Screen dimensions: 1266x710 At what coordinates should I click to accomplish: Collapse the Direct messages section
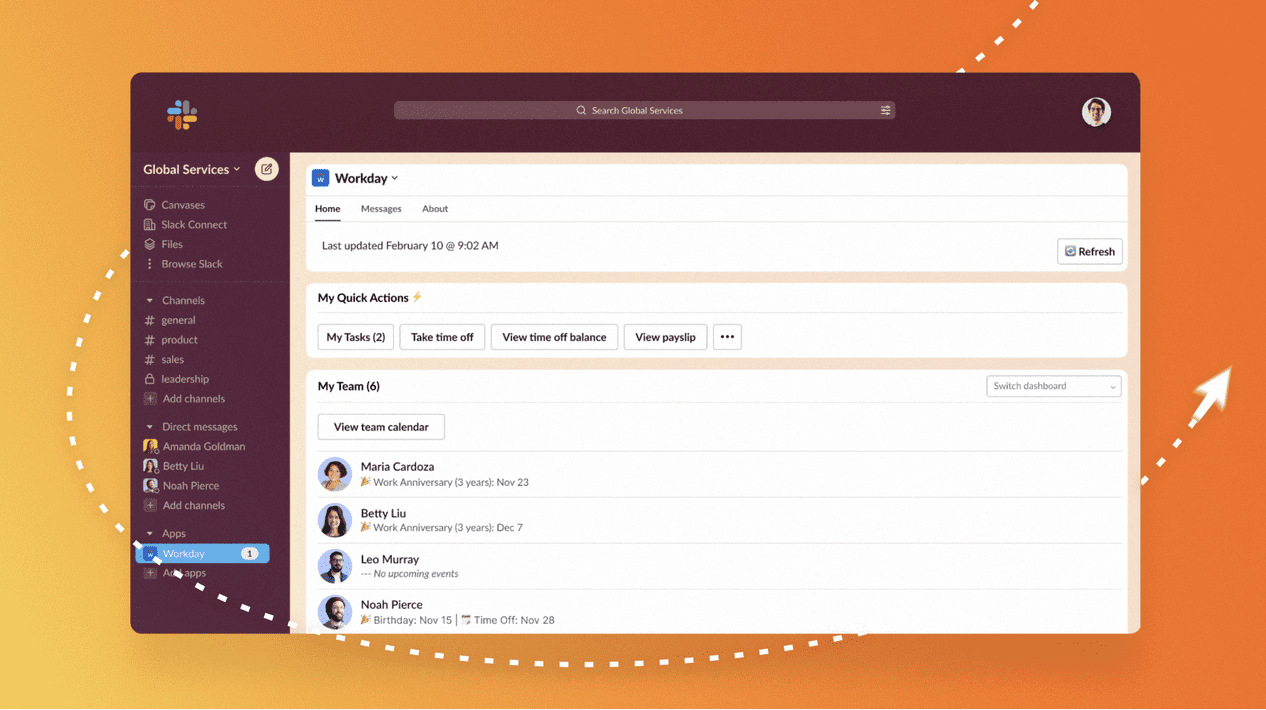click(150, 427)
